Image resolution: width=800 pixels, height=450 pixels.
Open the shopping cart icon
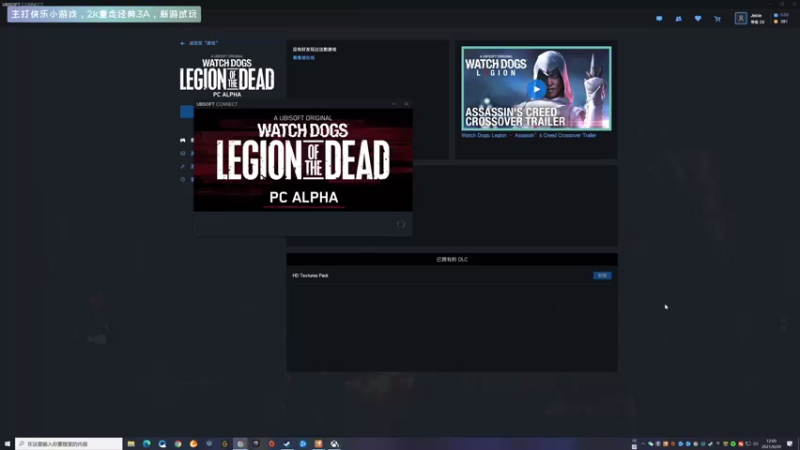pos(717,19)
